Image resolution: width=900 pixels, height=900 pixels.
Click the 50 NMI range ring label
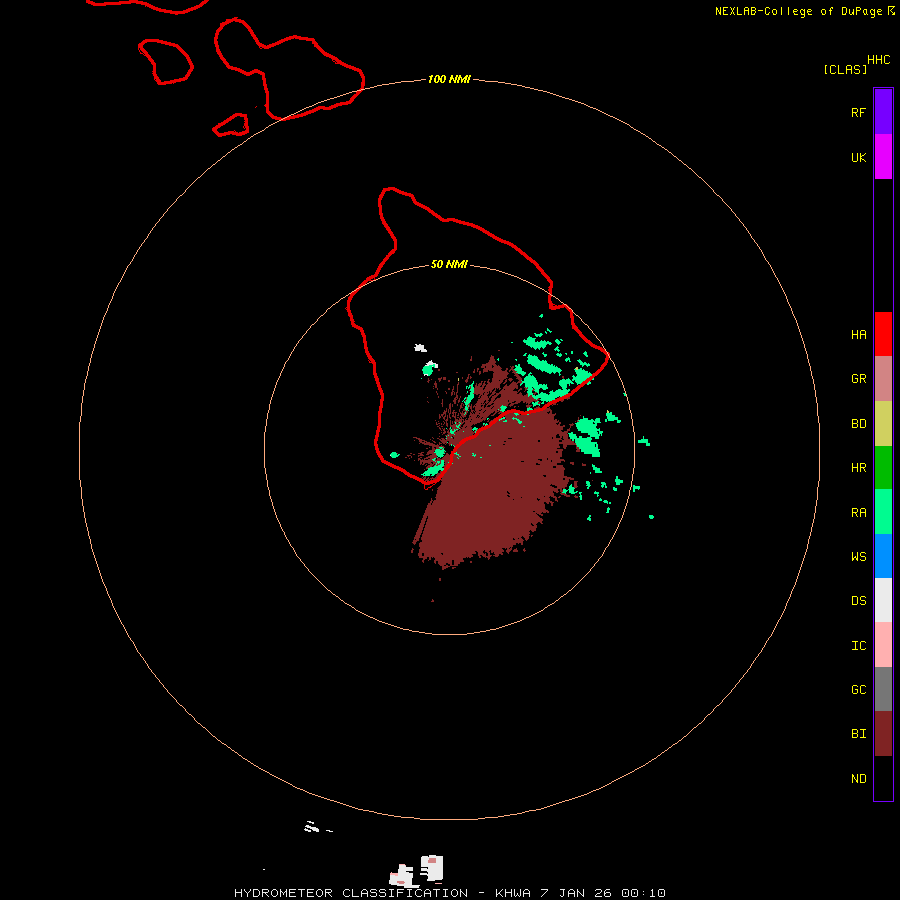coord(449,264)
